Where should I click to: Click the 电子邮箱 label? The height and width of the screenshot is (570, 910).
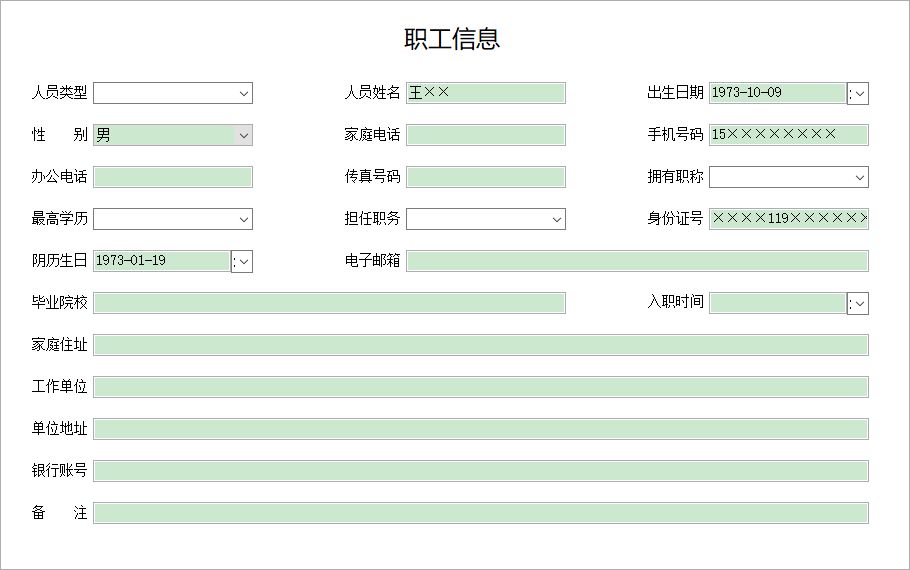pos(372,261)
